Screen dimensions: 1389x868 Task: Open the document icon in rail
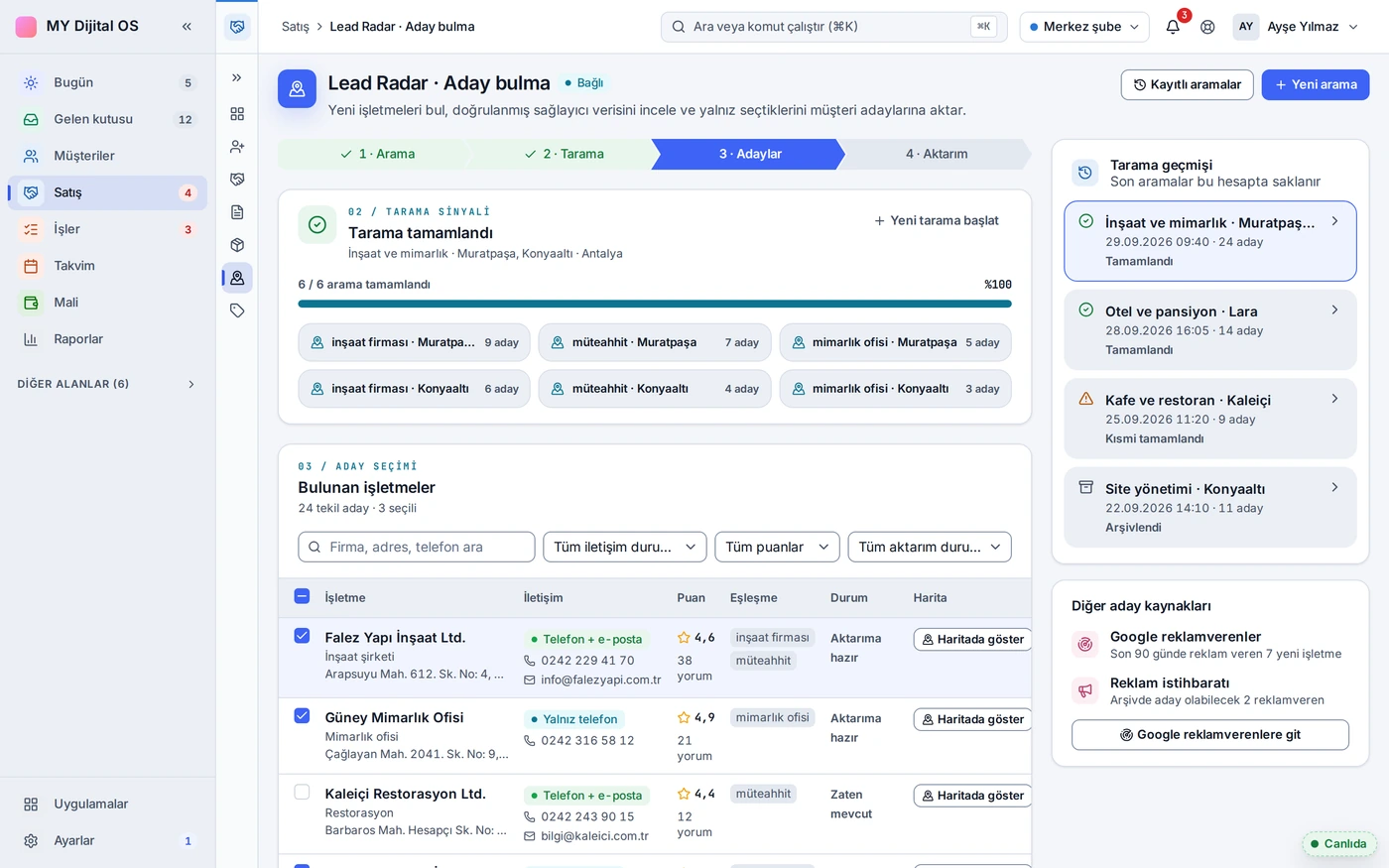(x=237, y=212)
